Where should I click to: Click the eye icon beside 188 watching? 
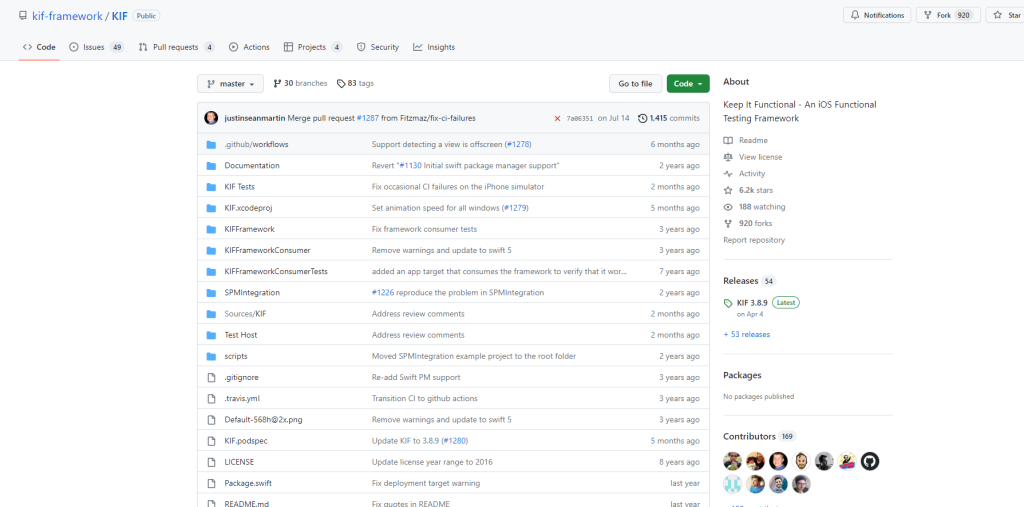(x=728, y=206)
